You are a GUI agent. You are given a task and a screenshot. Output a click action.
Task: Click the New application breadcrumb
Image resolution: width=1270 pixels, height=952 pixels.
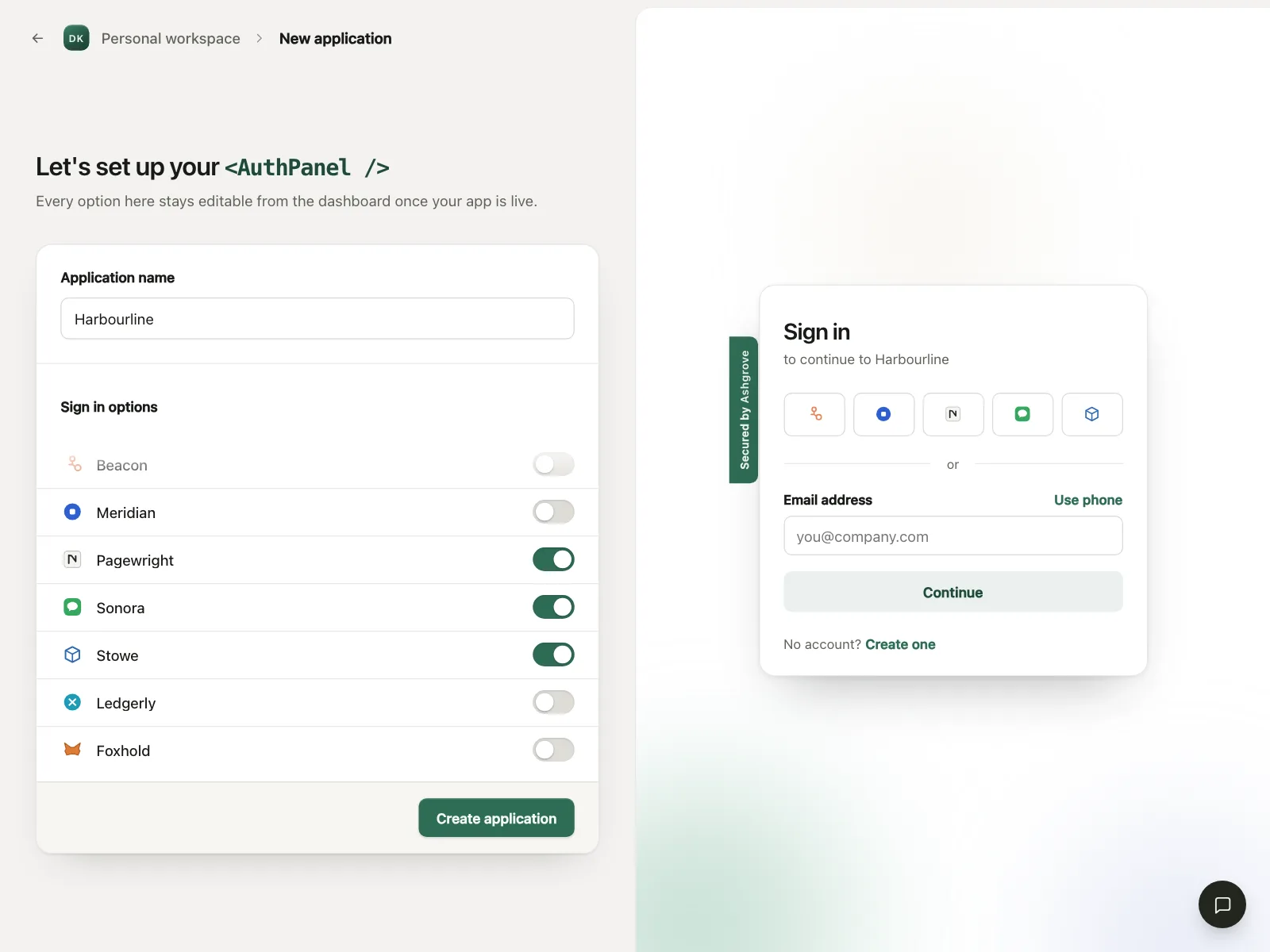[x=335, y=38]
